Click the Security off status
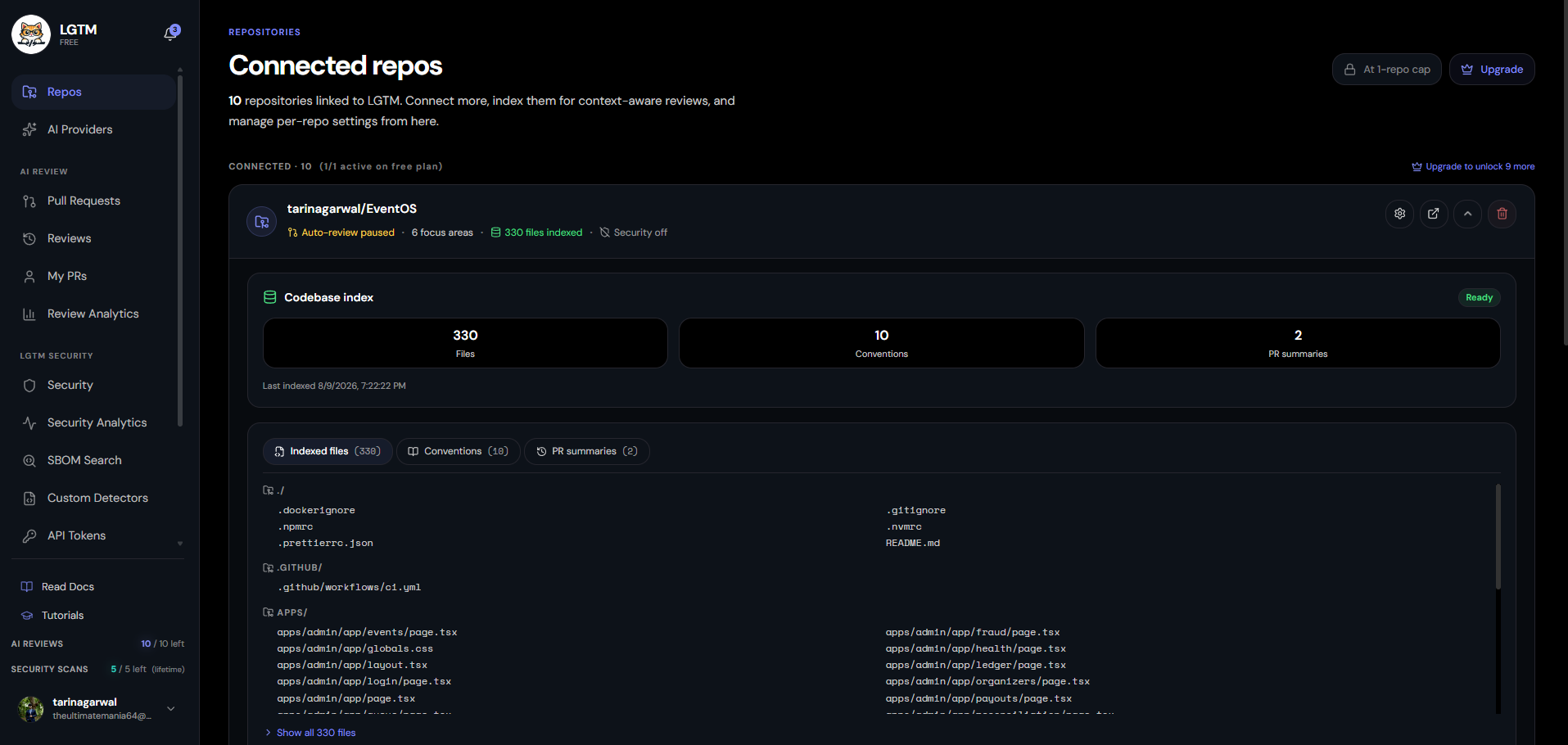This screenshot has width=1568, height=745. pos(633,233)
